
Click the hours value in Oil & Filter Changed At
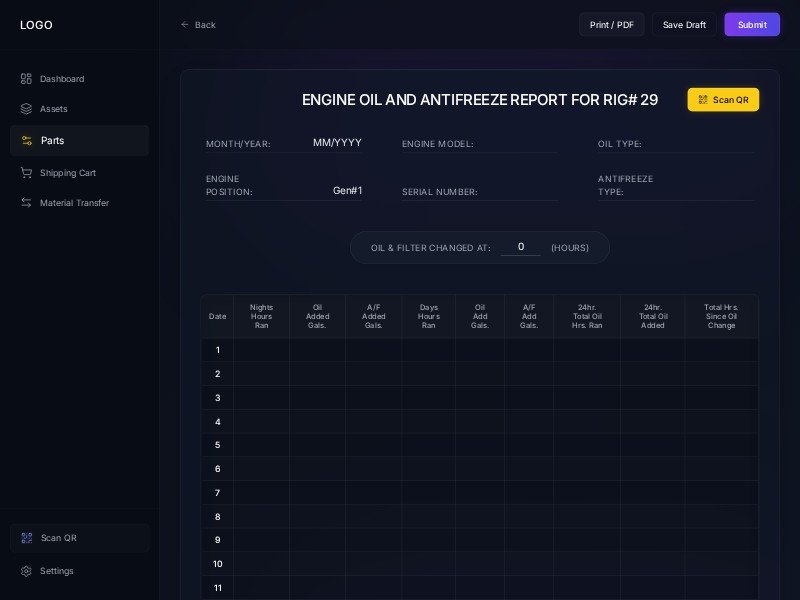(521, 247)
